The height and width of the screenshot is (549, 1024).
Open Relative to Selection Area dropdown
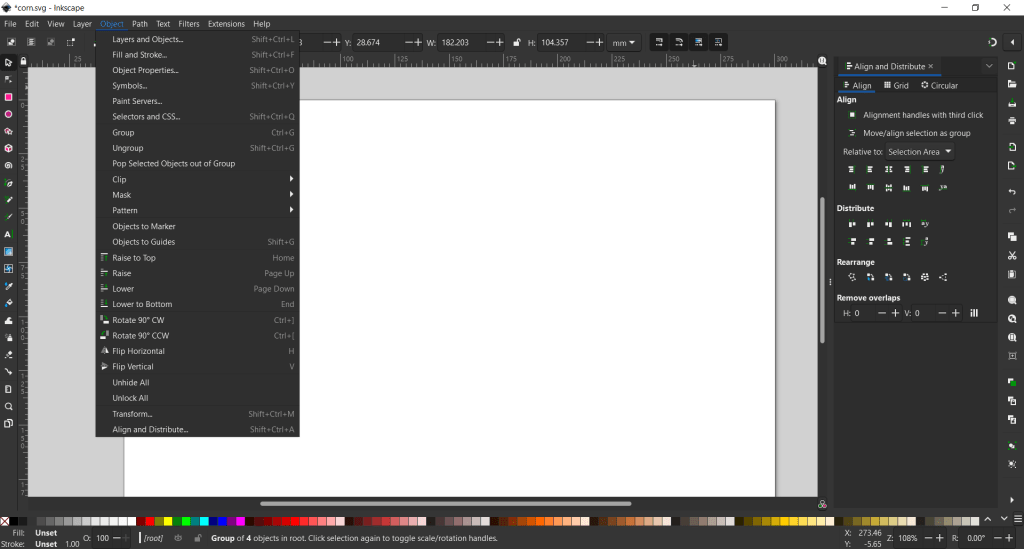coord(920,151)
